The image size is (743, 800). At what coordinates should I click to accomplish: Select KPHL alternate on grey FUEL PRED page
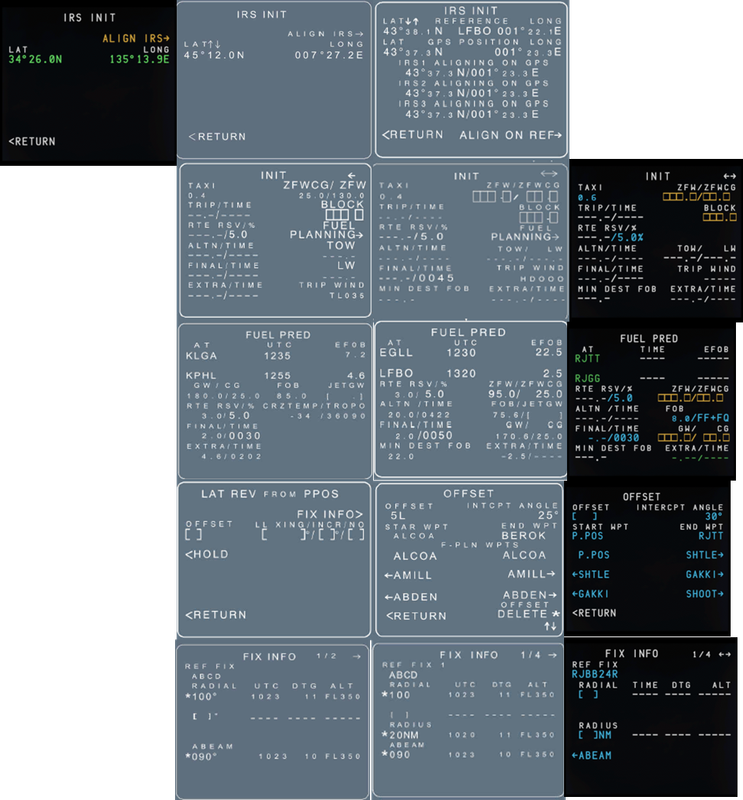click(x=201, y=376)
